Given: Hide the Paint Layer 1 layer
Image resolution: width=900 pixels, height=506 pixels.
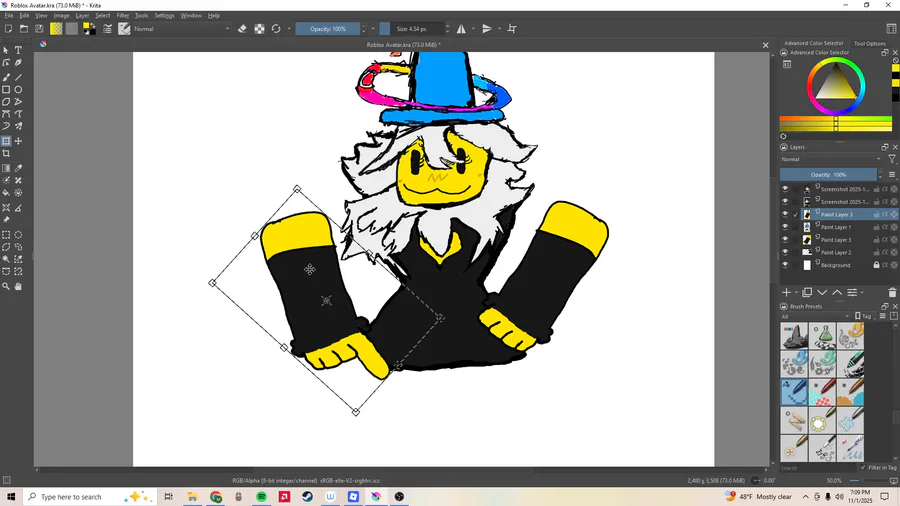Looking at the screenshot, I should tap(785, 227).
